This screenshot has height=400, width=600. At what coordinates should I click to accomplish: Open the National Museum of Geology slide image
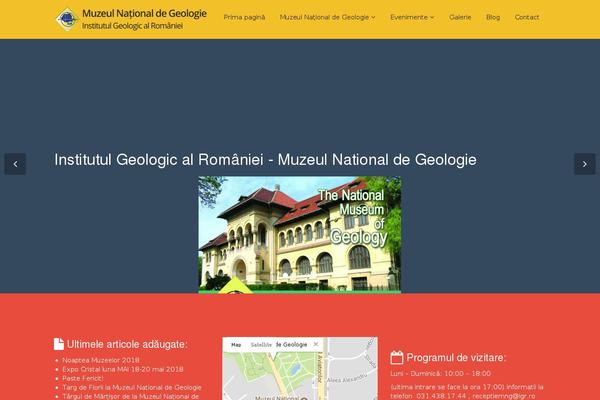(x=300, y=234)
